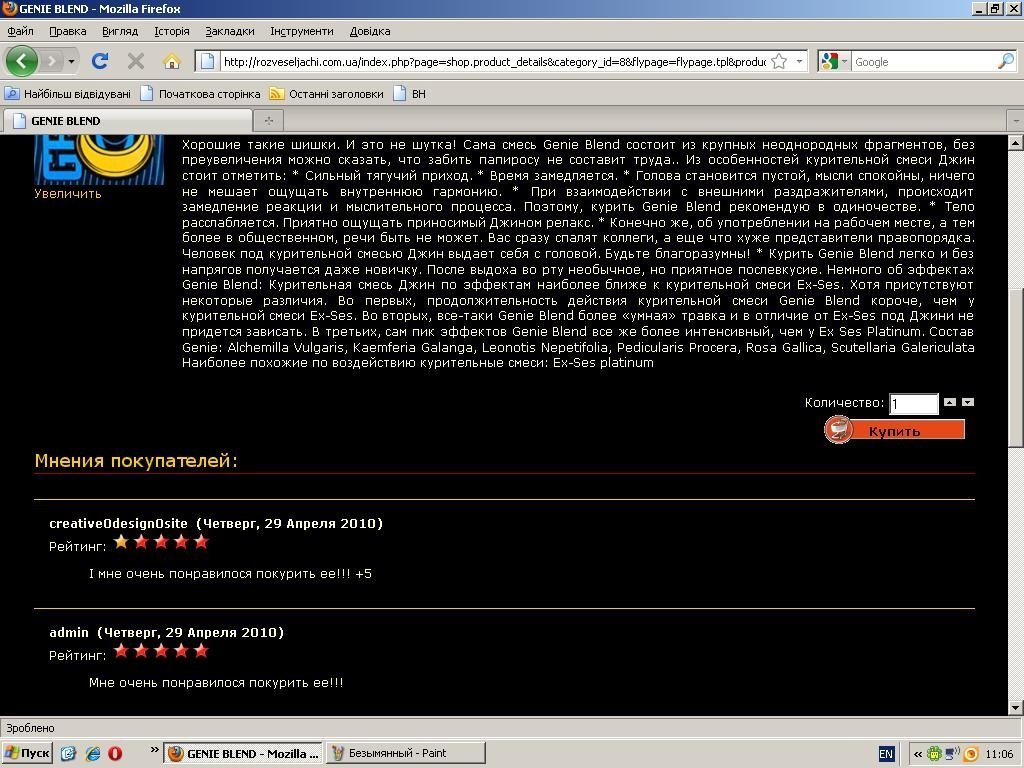Screen dimensions: 1024x768
Task: Open the Правка menu
Action: point(67,31)
